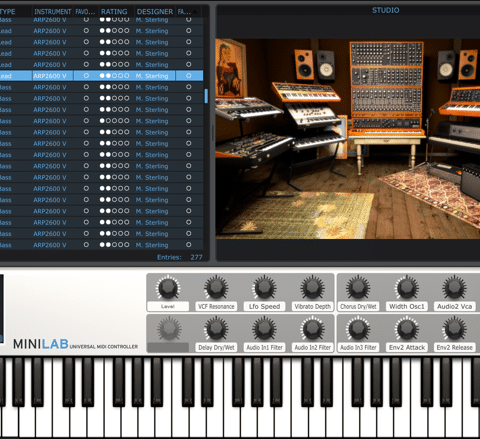The height and width of the screenshot is (439, 480).
Task: Sort by the FAVO... column header
Action: (85, 12)
